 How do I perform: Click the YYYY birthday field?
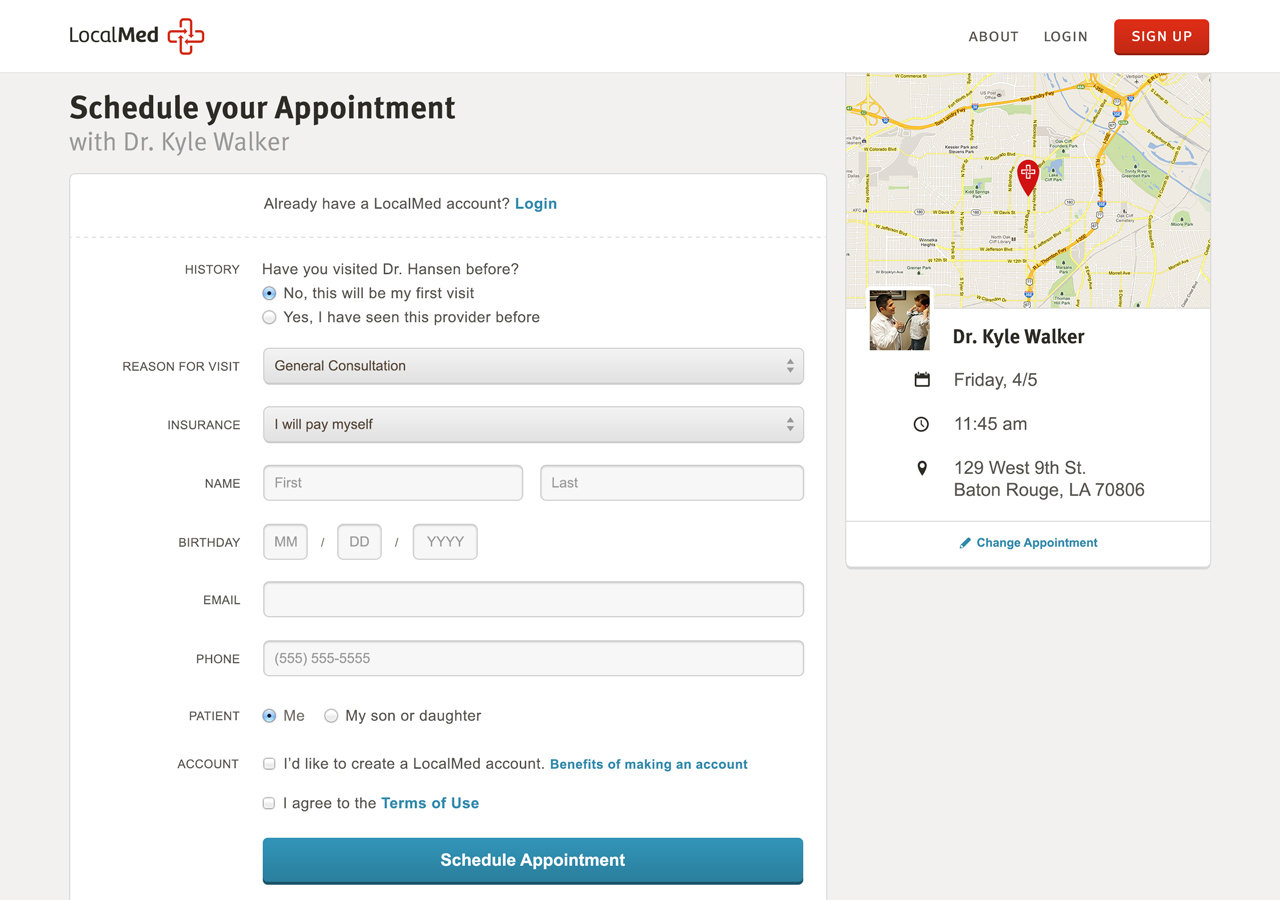(445, 542)
